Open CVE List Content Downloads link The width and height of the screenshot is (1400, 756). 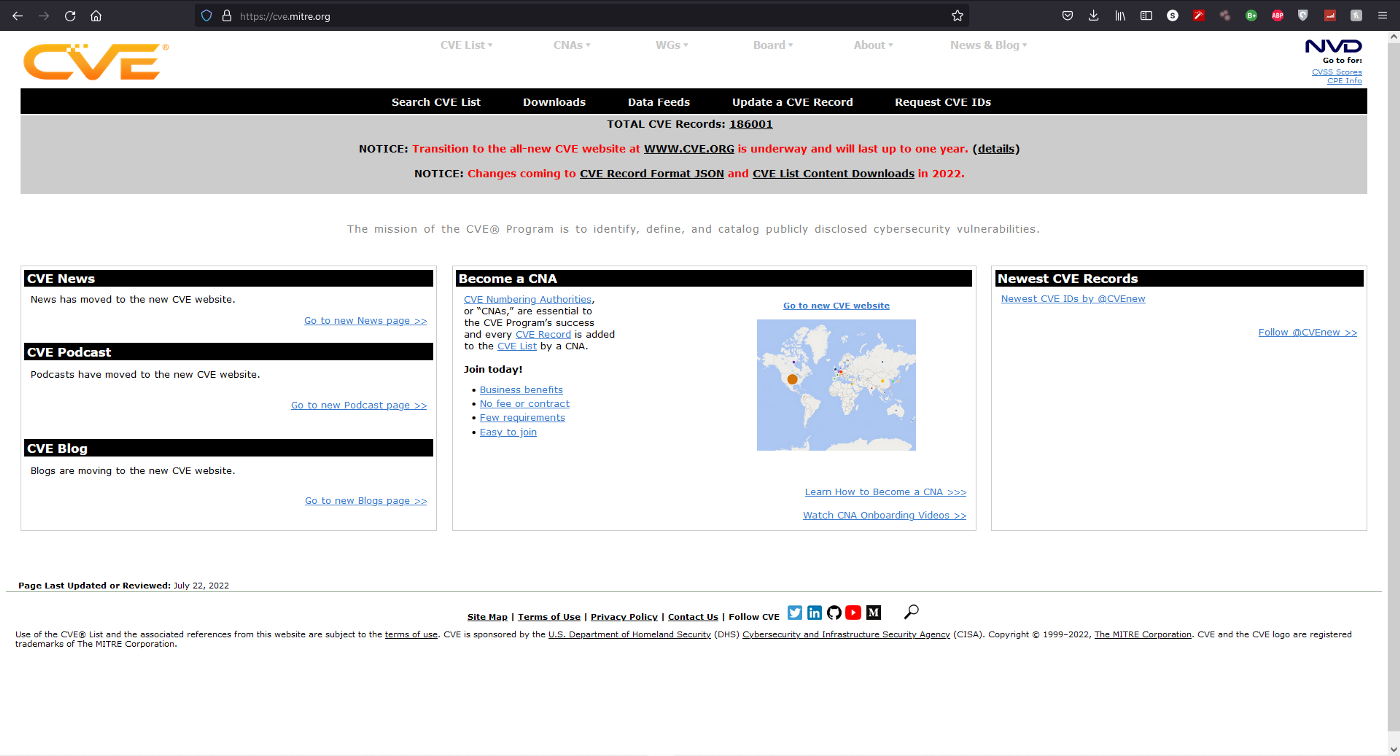pos(833,173)
